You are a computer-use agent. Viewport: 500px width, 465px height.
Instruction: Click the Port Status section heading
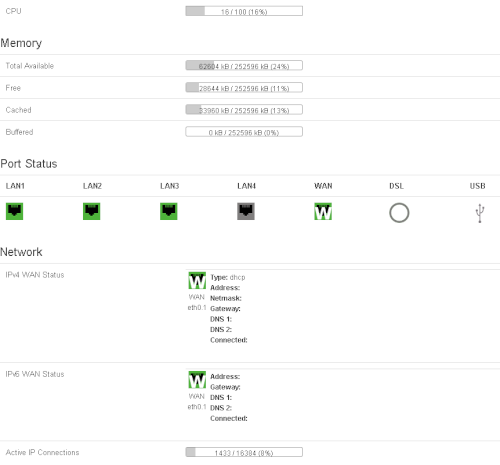coord(29,164)
